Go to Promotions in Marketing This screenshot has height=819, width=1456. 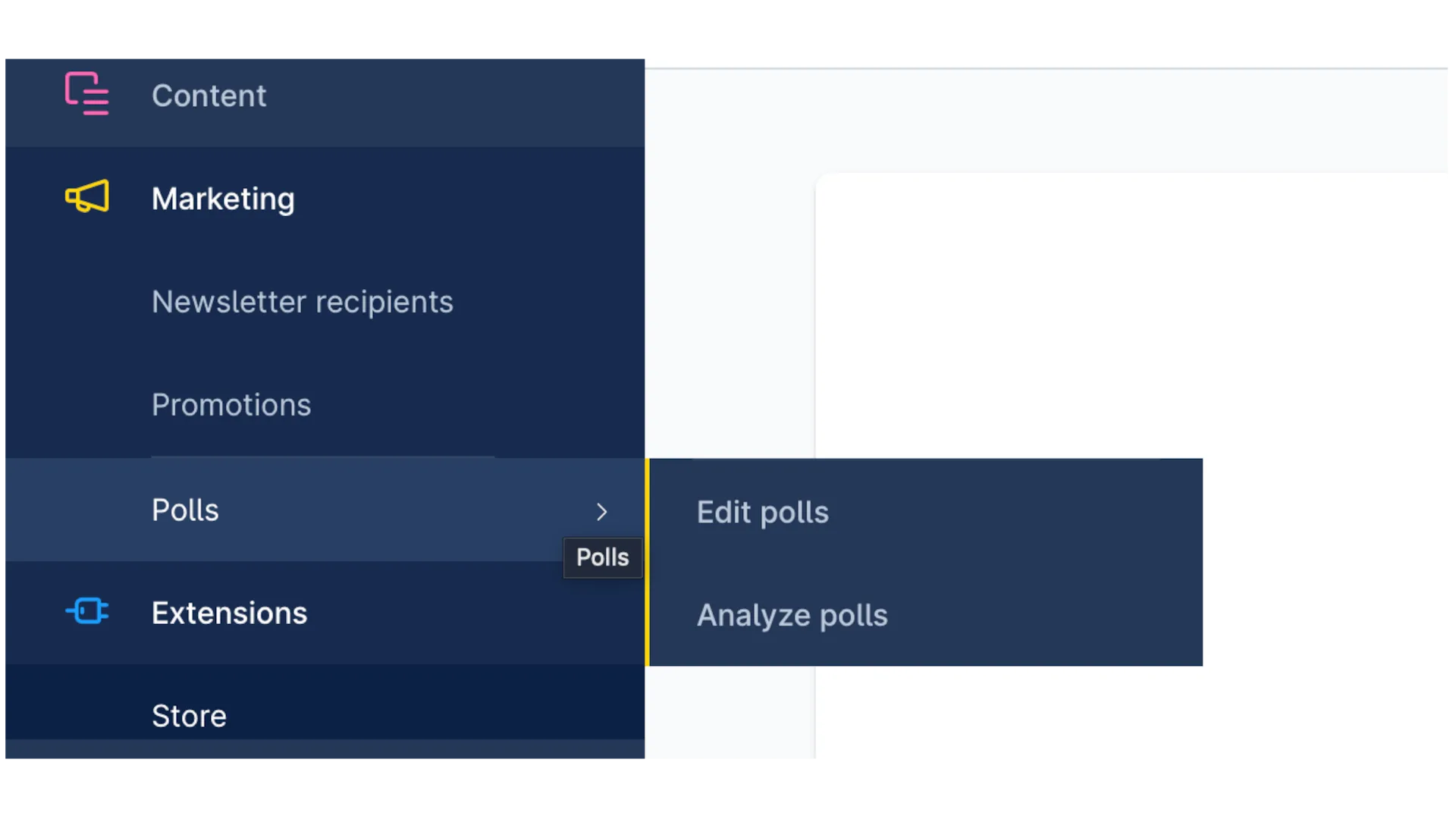(x=231, y=405)
